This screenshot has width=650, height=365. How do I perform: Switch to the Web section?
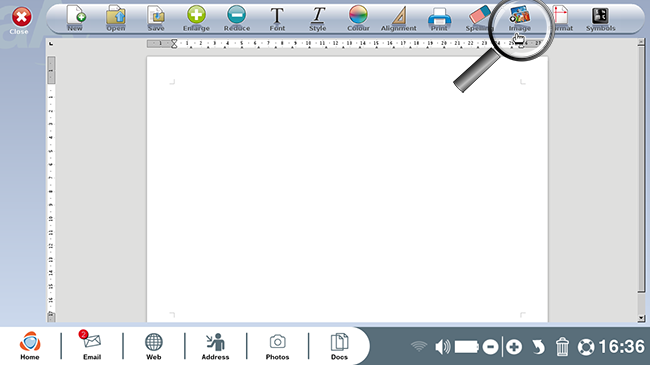click(x=153, y=346)
